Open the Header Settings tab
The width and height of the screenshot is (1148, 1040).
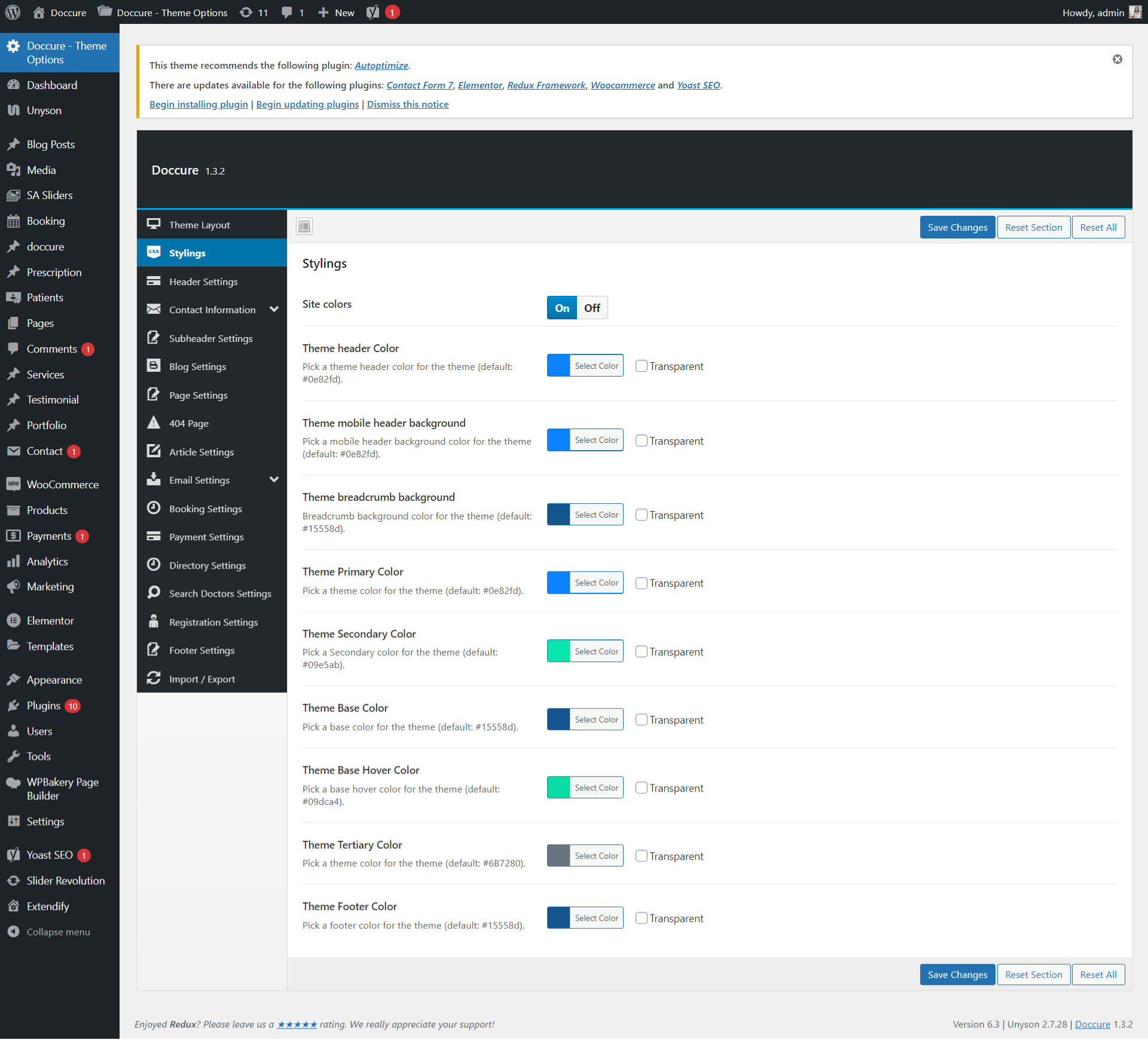point(203,282)
